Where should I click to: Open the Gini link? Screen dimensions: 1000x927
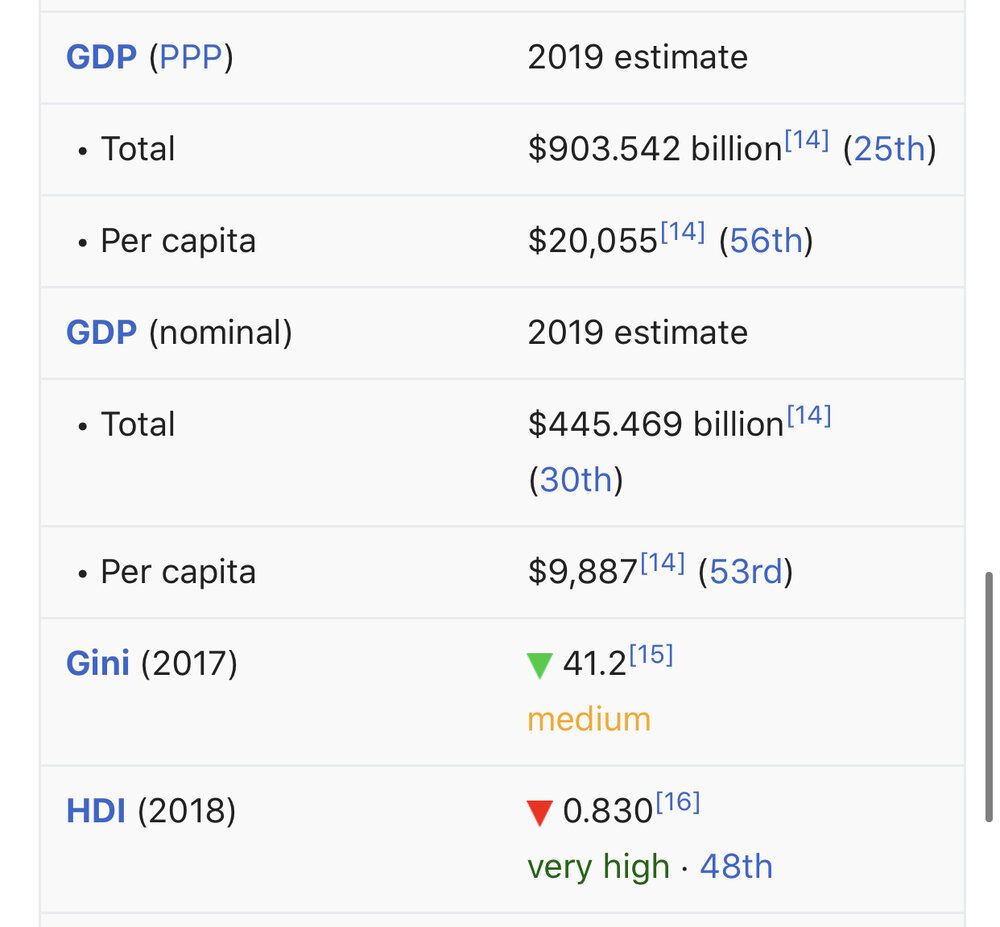[98, 663]
